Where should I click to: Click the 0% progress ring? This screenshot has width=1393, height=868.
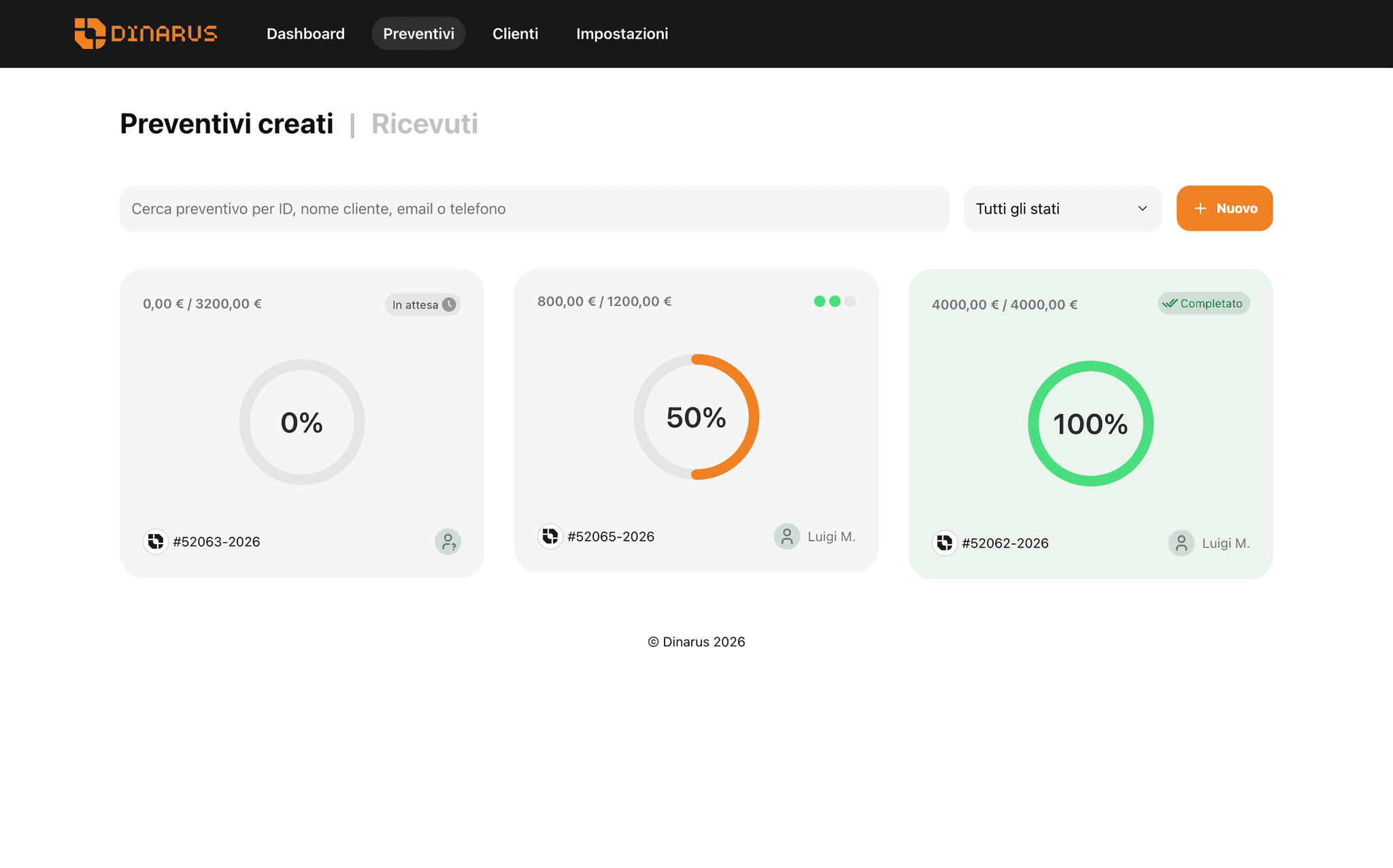coord(302,422)
